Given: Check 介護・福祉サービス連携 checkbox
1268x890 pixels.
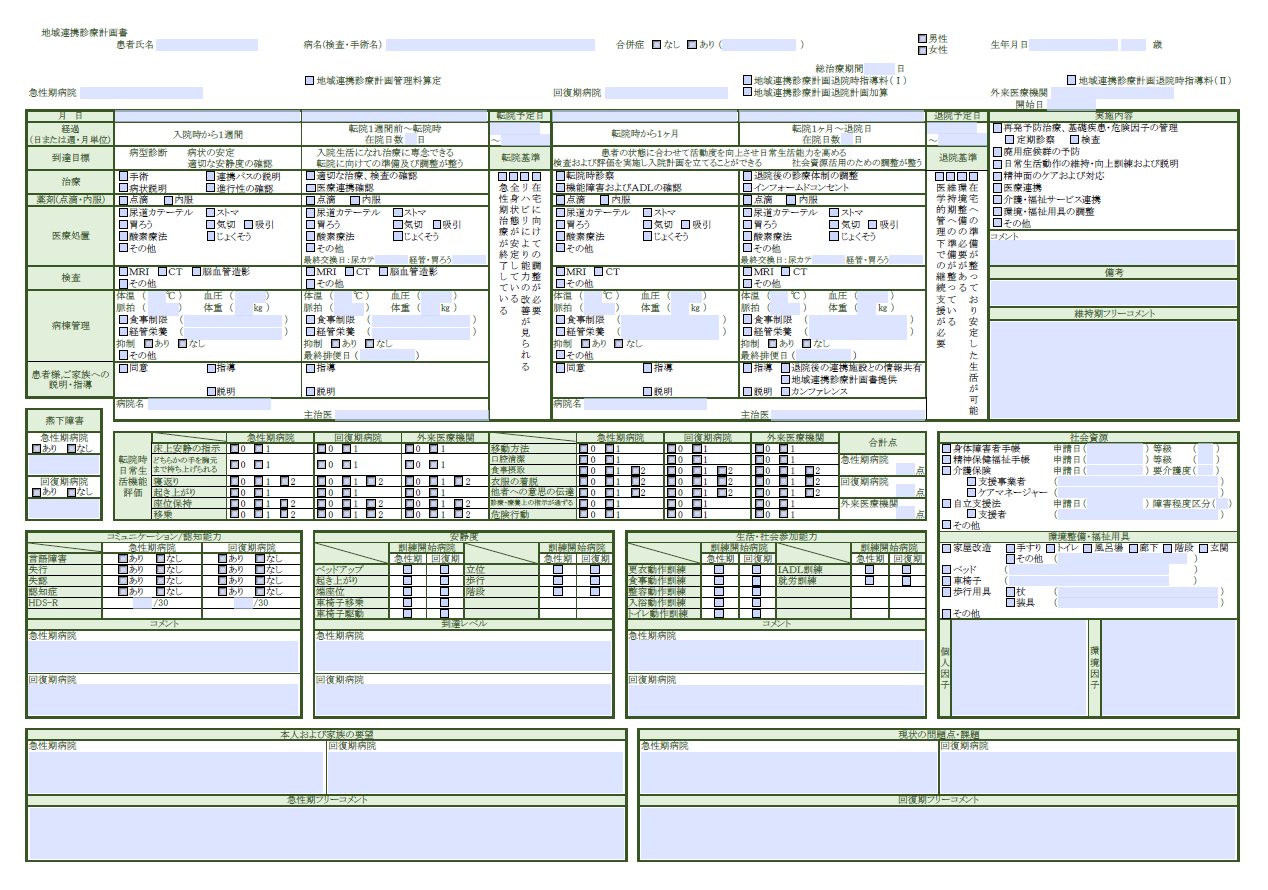Looking at the screenshot, I should point(996,200).
